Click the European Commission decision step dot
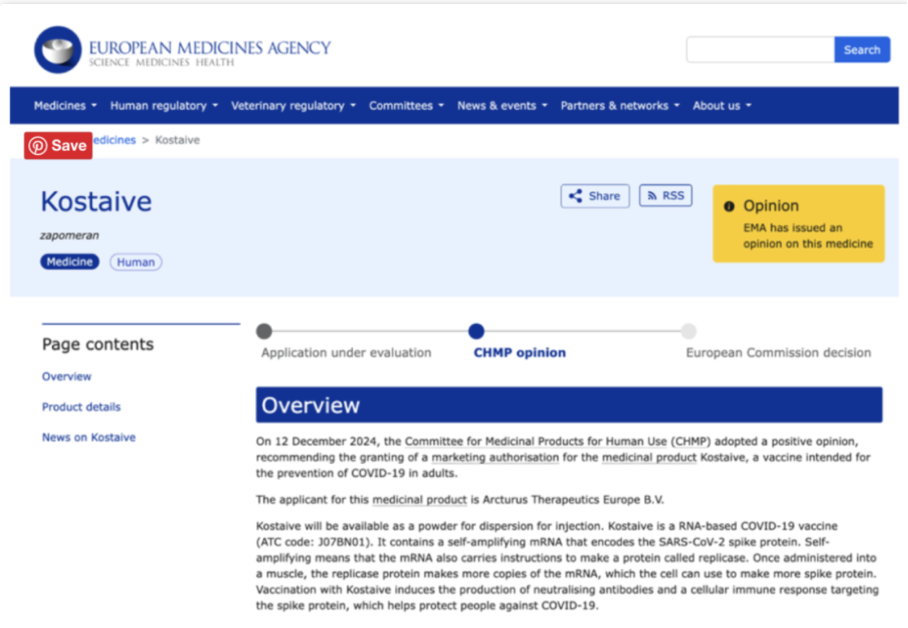The image size is (908, 628). [x=689, y=331]
